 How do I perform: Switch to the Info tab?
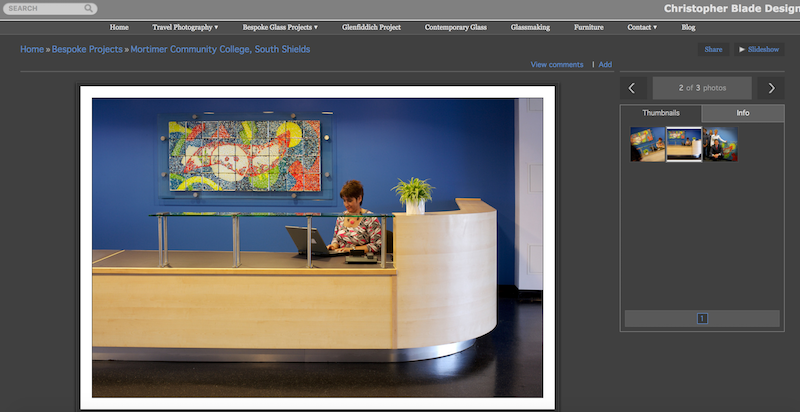point(743,113)
